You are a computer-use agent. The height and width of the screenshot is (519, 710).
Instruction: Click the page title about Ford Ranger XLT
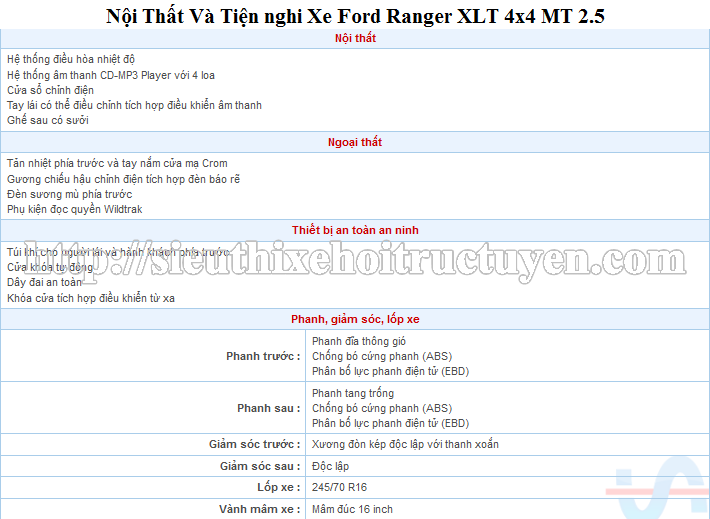(355, 16)
